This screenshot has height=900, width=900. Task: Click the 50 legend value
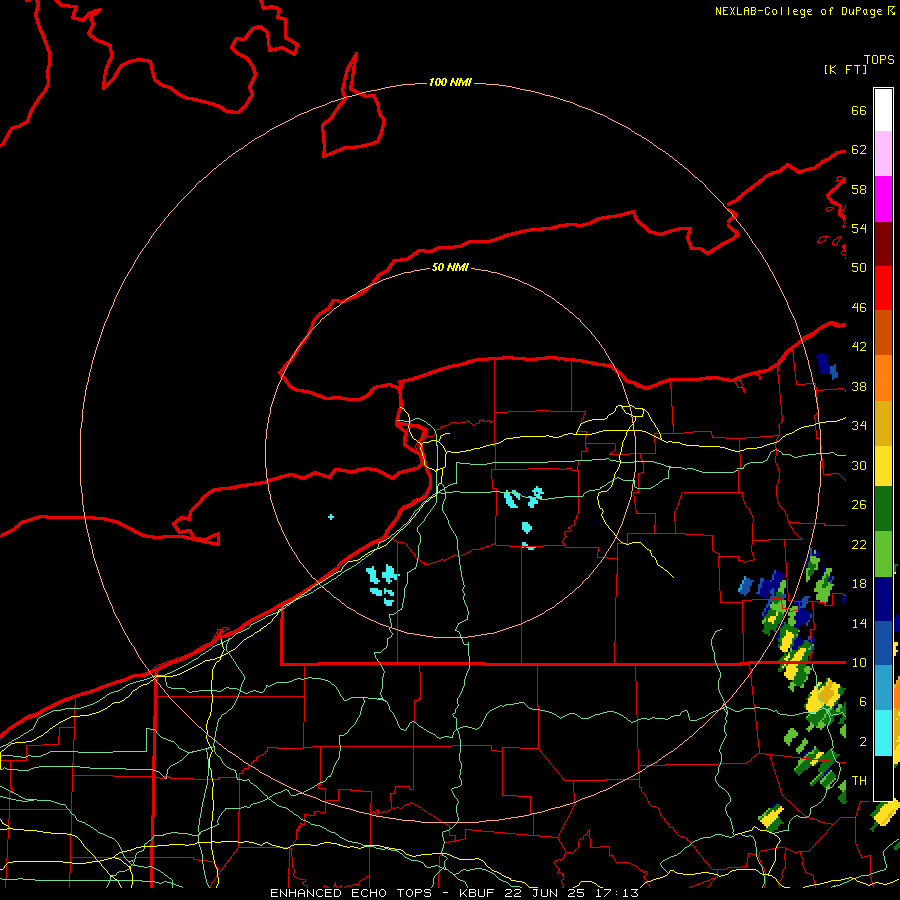pyautogui.click(x=859, y=268)
